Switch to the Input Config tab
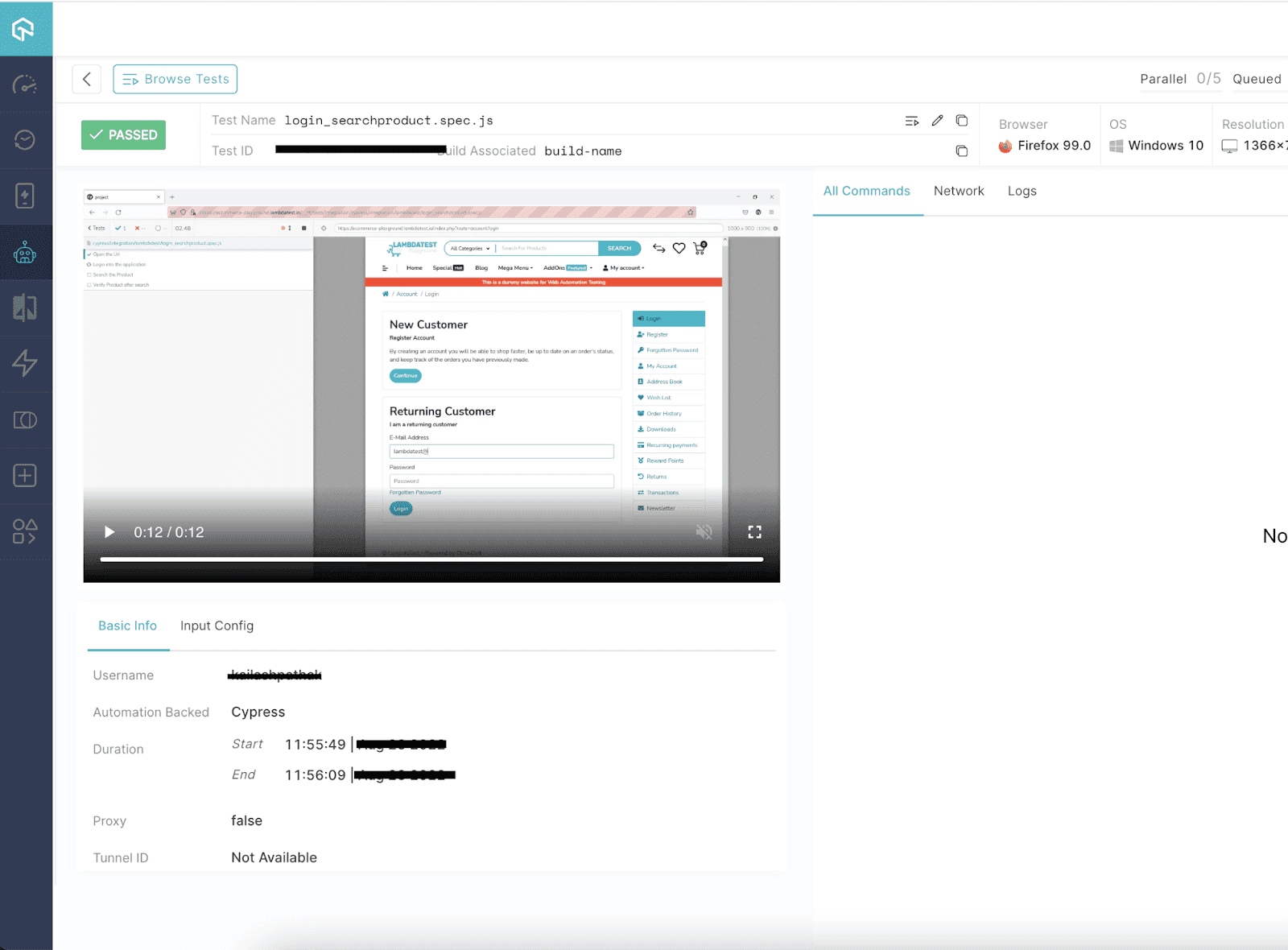Screen dimensions: 1288x950 coord(217,626)
